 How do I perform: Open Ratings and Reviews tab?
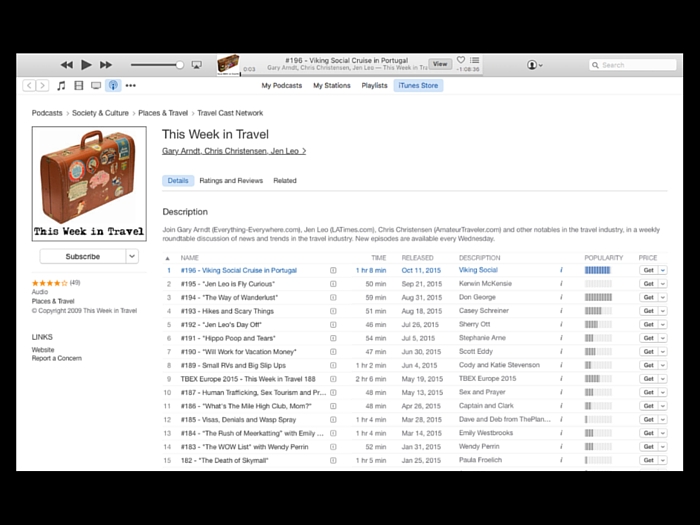point(231,180)
